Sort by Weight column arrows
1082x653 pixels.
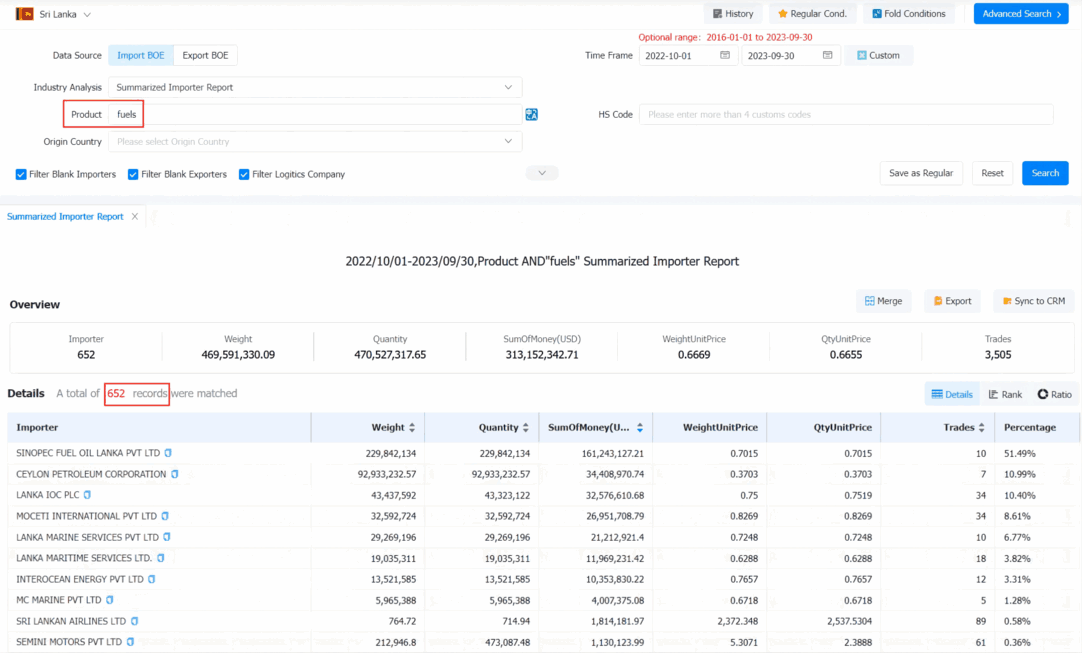pyautogui.click(x=412, y=427)
